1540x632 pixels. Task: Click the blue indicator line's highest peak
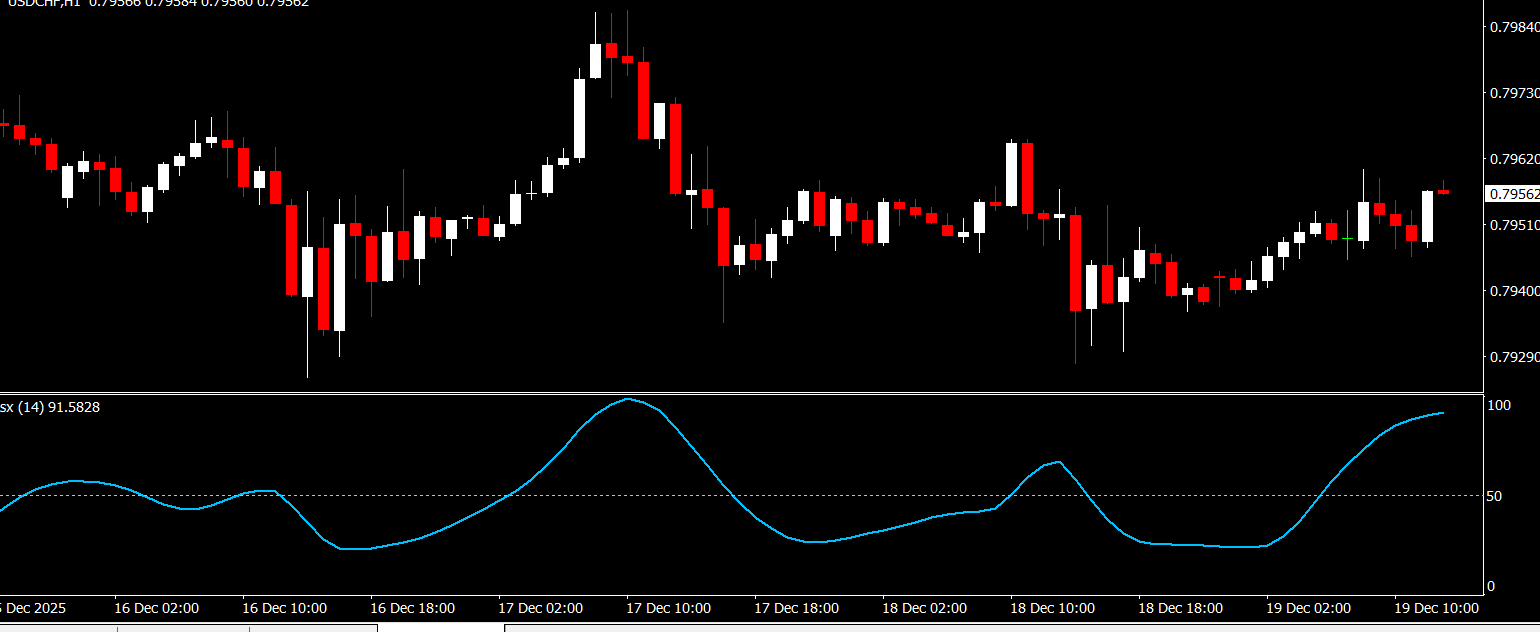(x=627, y=399)
